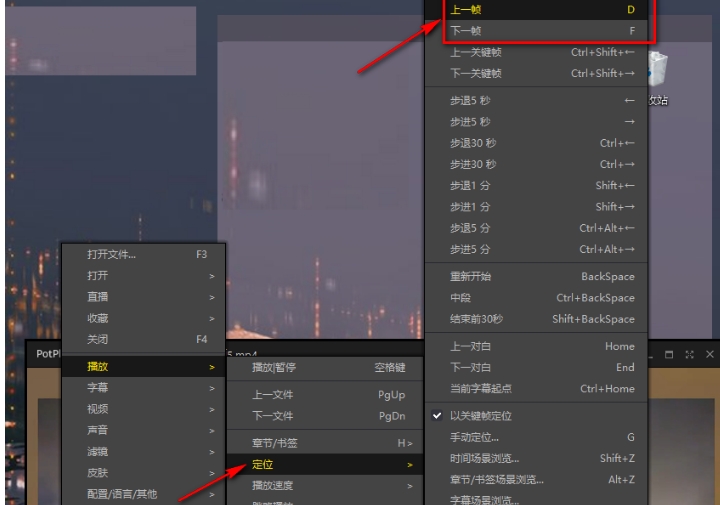This screenshot has height=505, width=720.
Task: Select 步进1 分 entry
Action: pos(536,207)
